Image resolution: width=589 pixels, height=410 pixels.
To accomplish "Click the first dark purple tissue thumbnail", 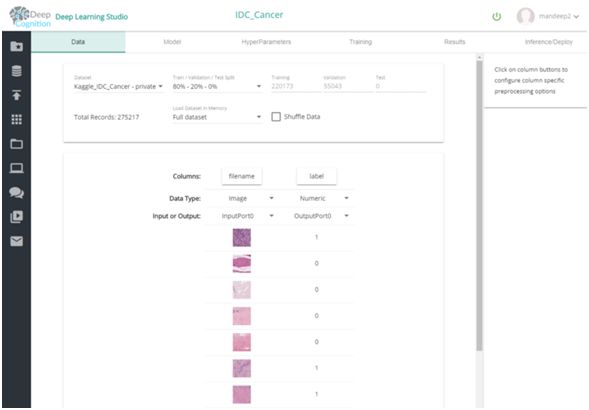I will [242, 238].
